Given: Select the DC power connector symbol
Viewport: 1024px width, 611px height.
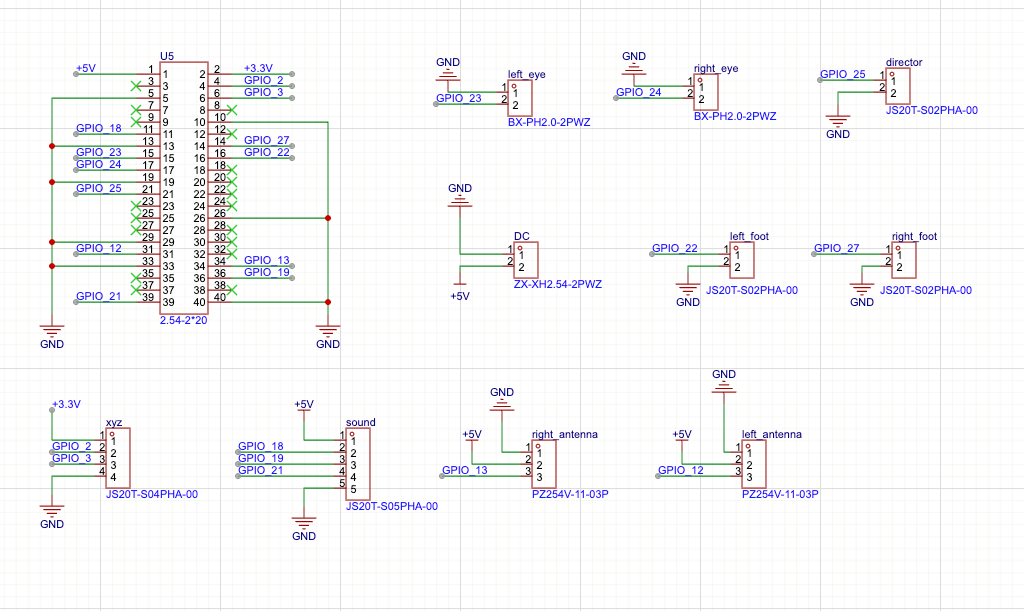Looking at the screenshot, I should [x=527, y=260].
